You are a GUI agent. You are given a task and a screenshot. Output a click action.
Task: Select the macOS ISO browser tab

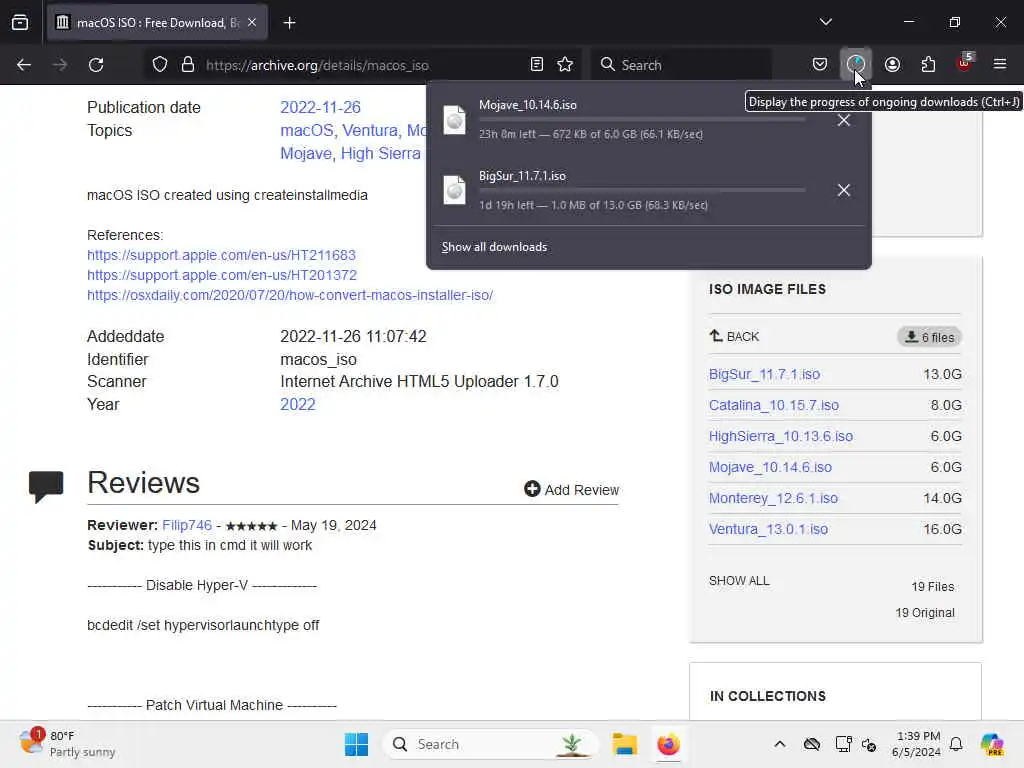click(x=157, y=23)
